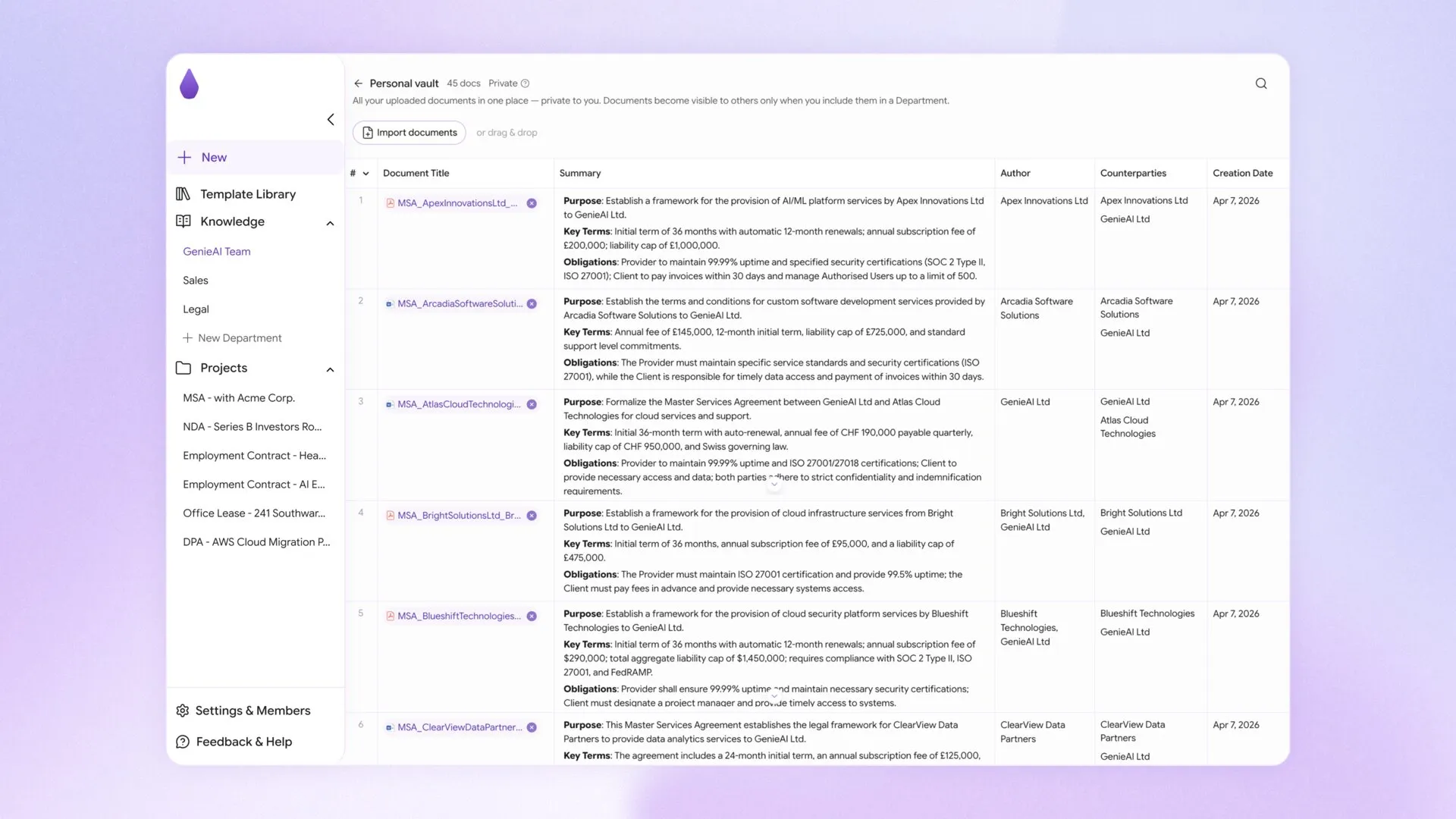1456x819 pixels.
Task: Collapse the Knowledge section chevron
Action: pos(330,223)
